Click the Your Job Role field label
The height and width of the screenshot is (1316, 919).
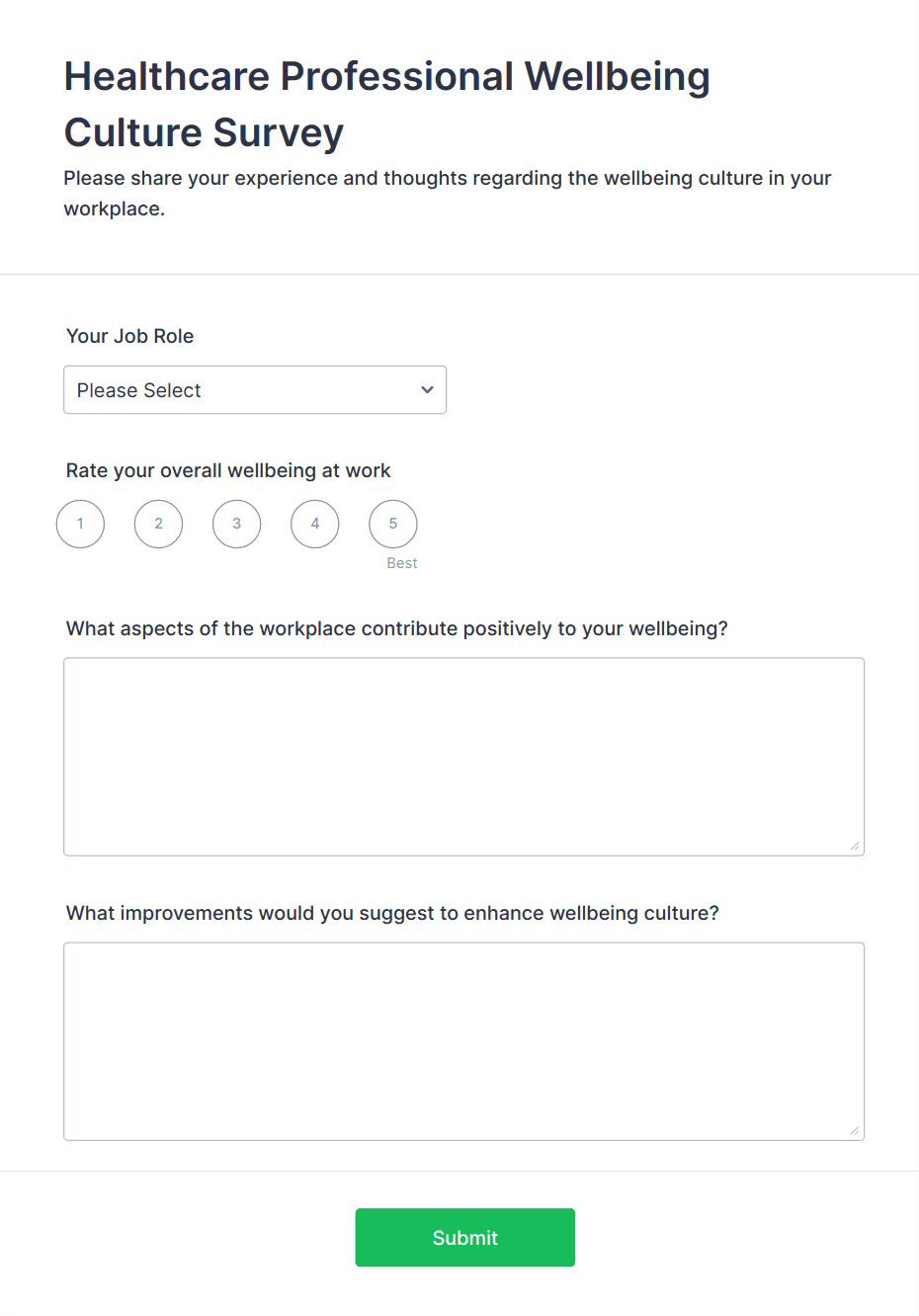[129, 336]
